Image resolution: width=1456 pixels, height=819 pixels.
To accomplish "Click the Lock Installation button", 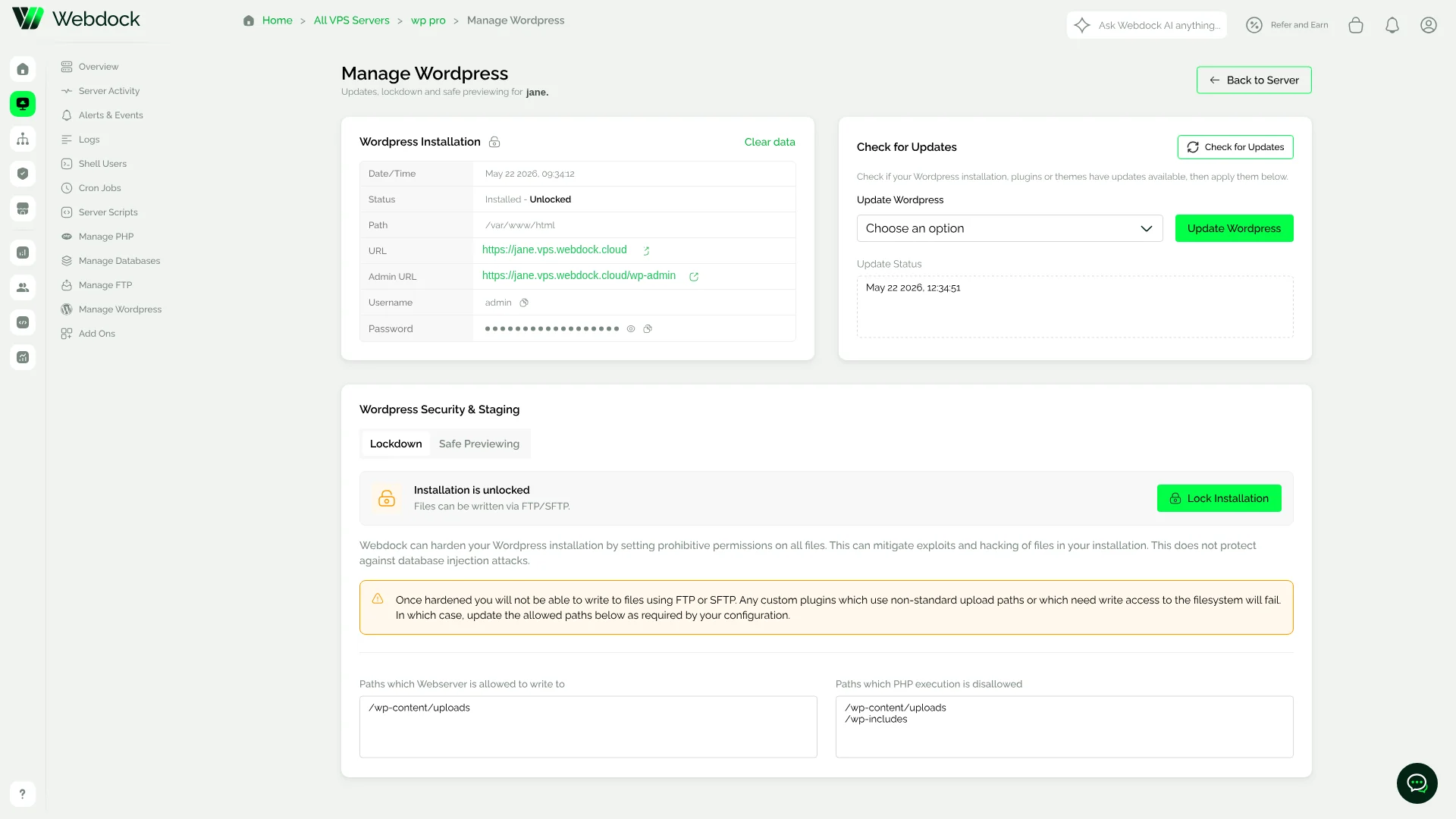I will [1219, 498].
